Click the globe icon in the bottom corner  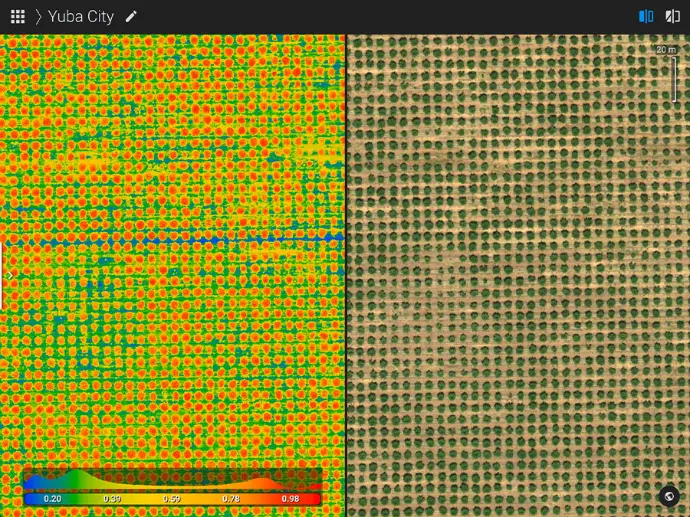pyautogui.click(x=669, y=497)
